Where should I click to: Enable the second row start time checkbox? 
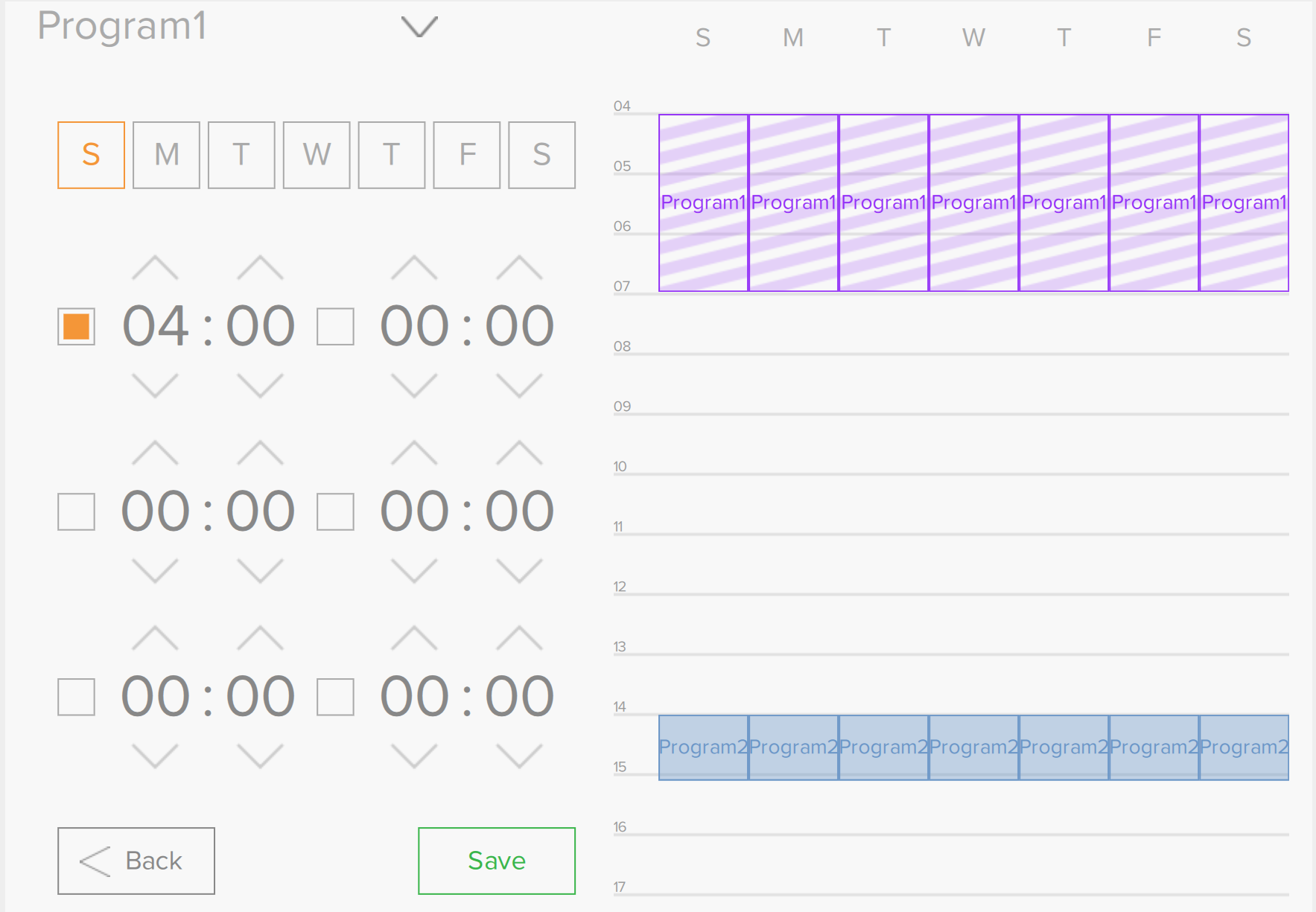pyautogui.click(x=76, y=512)
